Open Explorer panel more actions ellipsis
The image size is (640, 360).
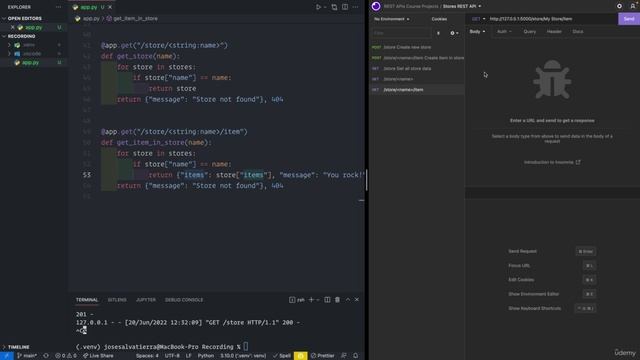[x=58, y=7]
